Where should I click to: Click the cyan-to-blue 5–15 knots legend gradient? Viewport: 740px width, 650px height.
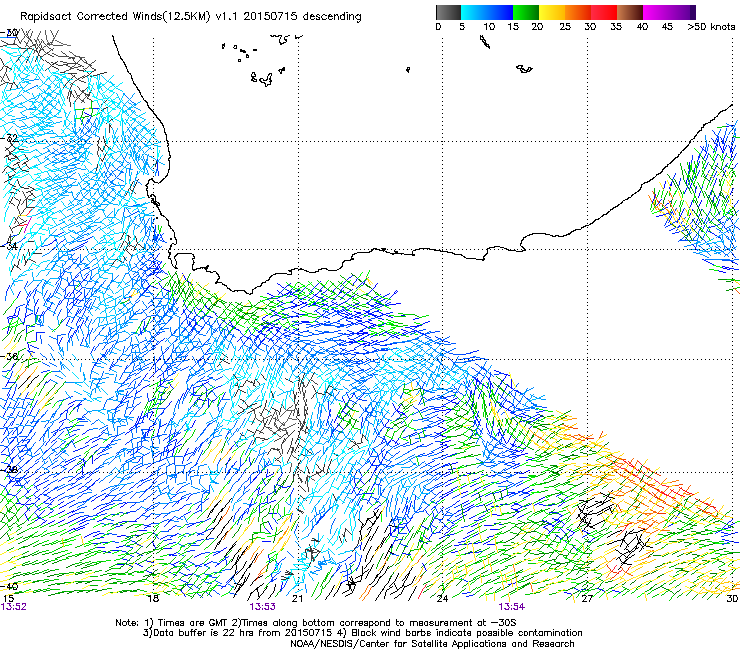[x=487, y=12]
